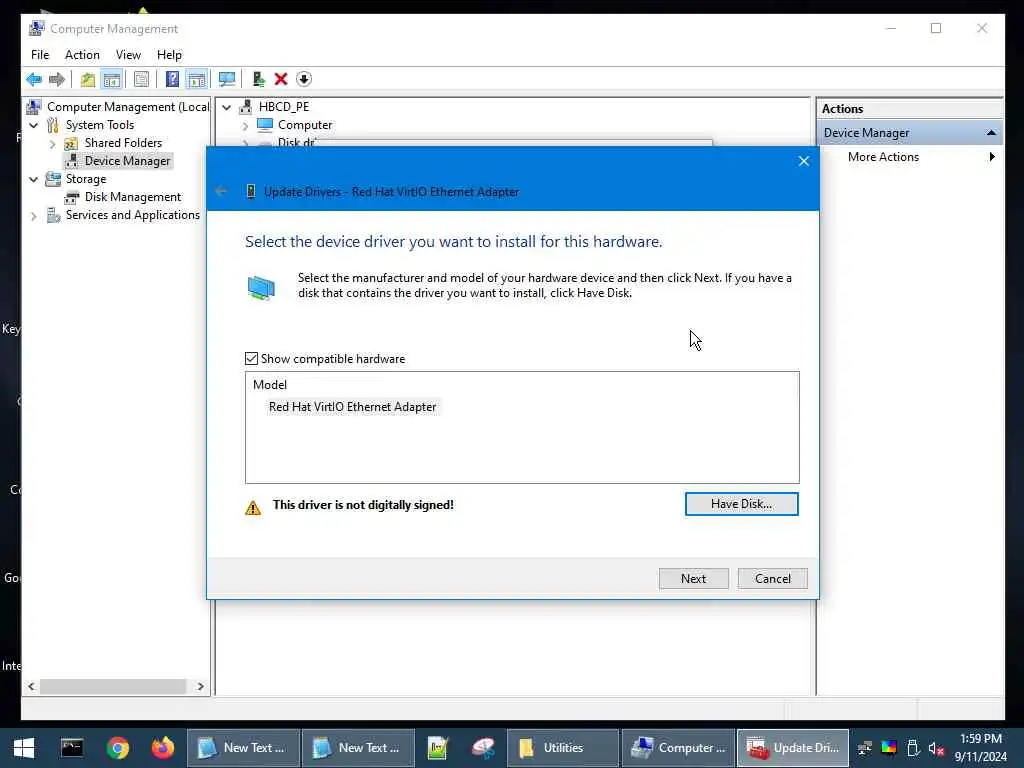Switch to first New Text taskbar window
The width and height of the screenshot is (1024, 768).
click(244, 748)
